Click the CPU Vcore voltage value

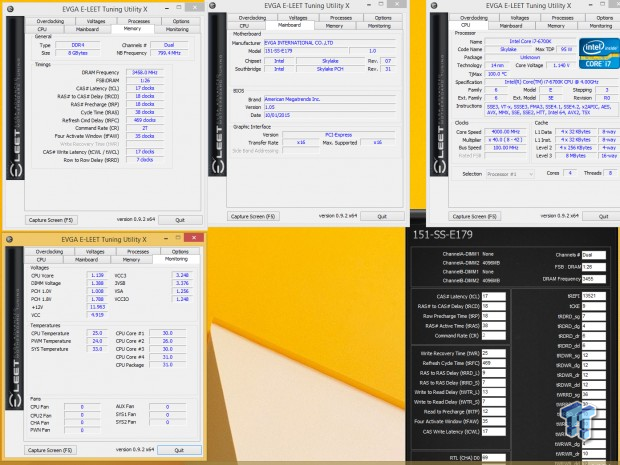[x=97, y=275]
